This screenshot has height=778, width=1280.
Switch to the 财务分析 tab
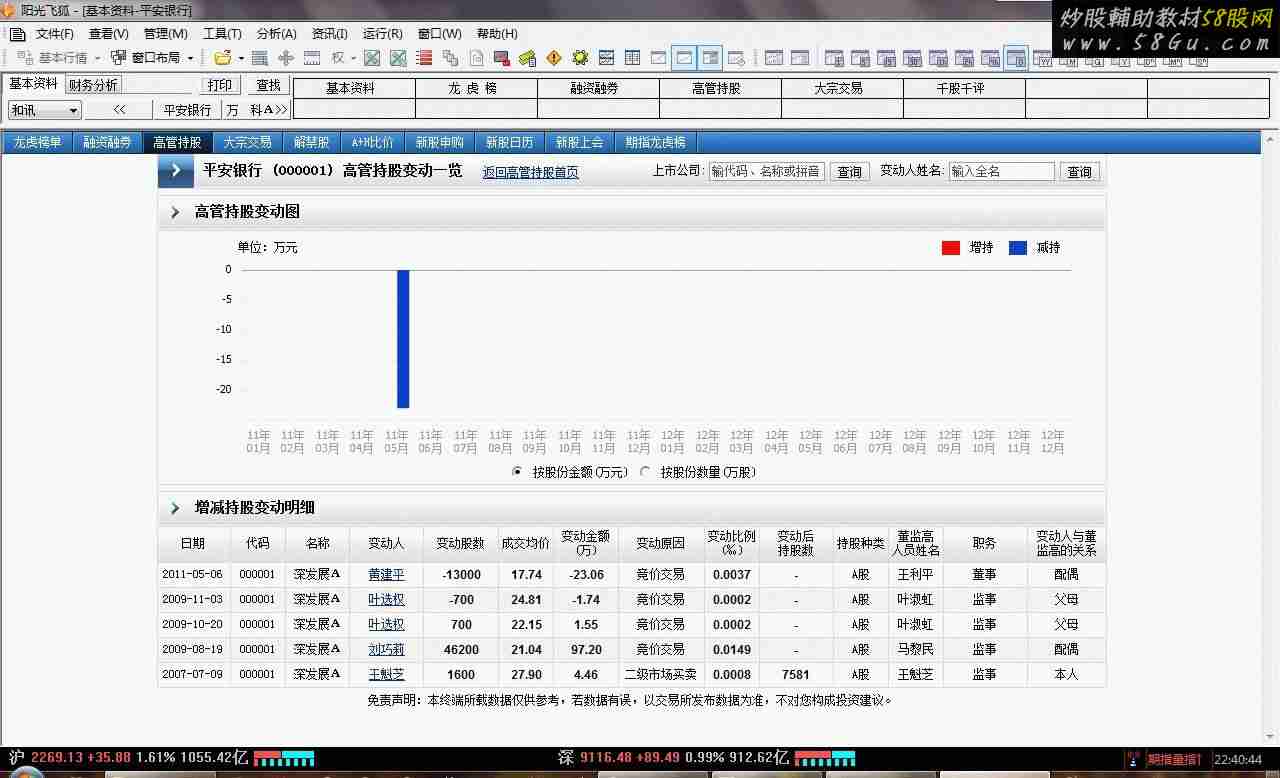(93, 85)
